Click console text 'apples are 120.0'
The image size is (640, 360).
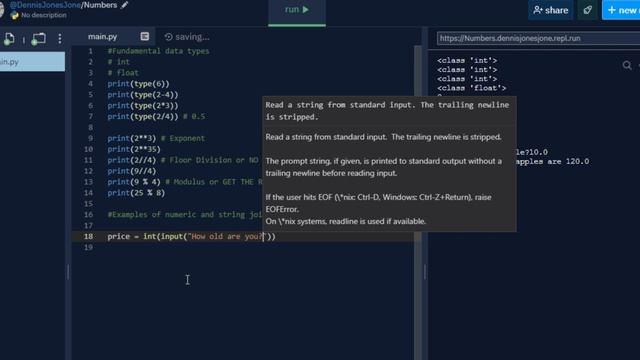[x=552, y=161]
